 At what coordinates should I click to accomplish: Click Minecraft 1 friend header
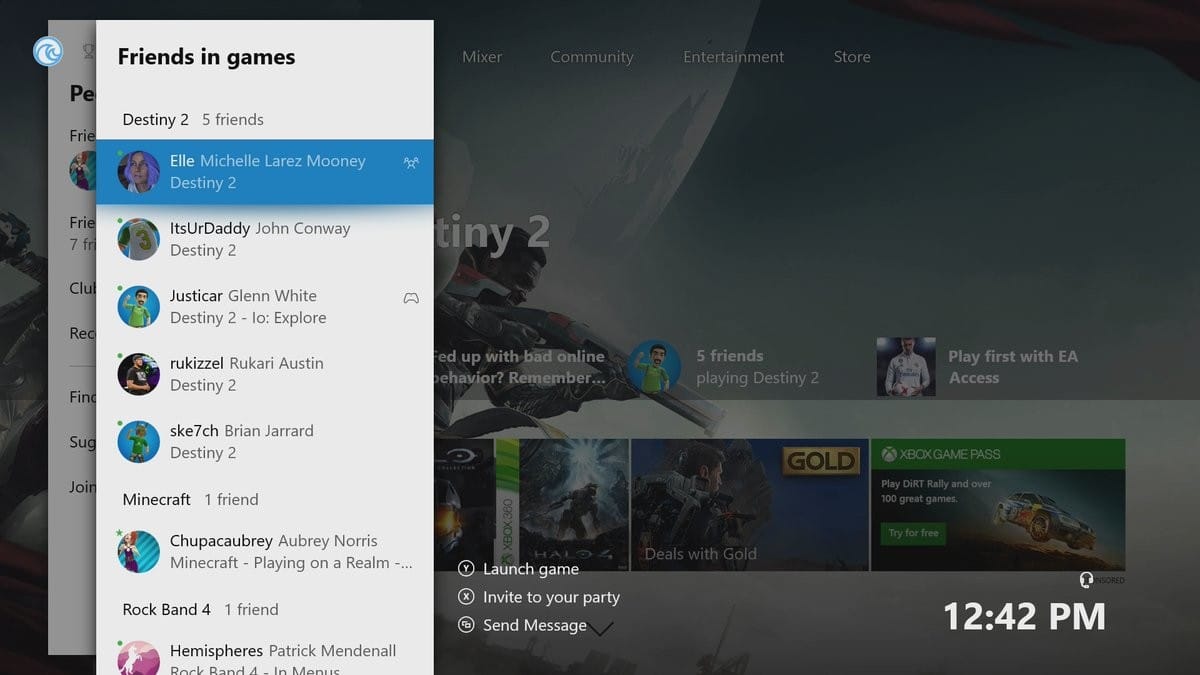190,499
